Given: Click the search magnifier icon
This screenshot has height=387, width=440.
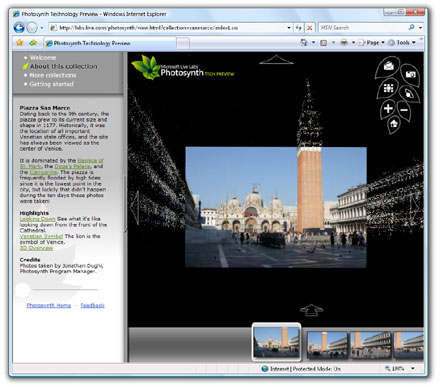Looking at the screenshot, I should (411, 27).
